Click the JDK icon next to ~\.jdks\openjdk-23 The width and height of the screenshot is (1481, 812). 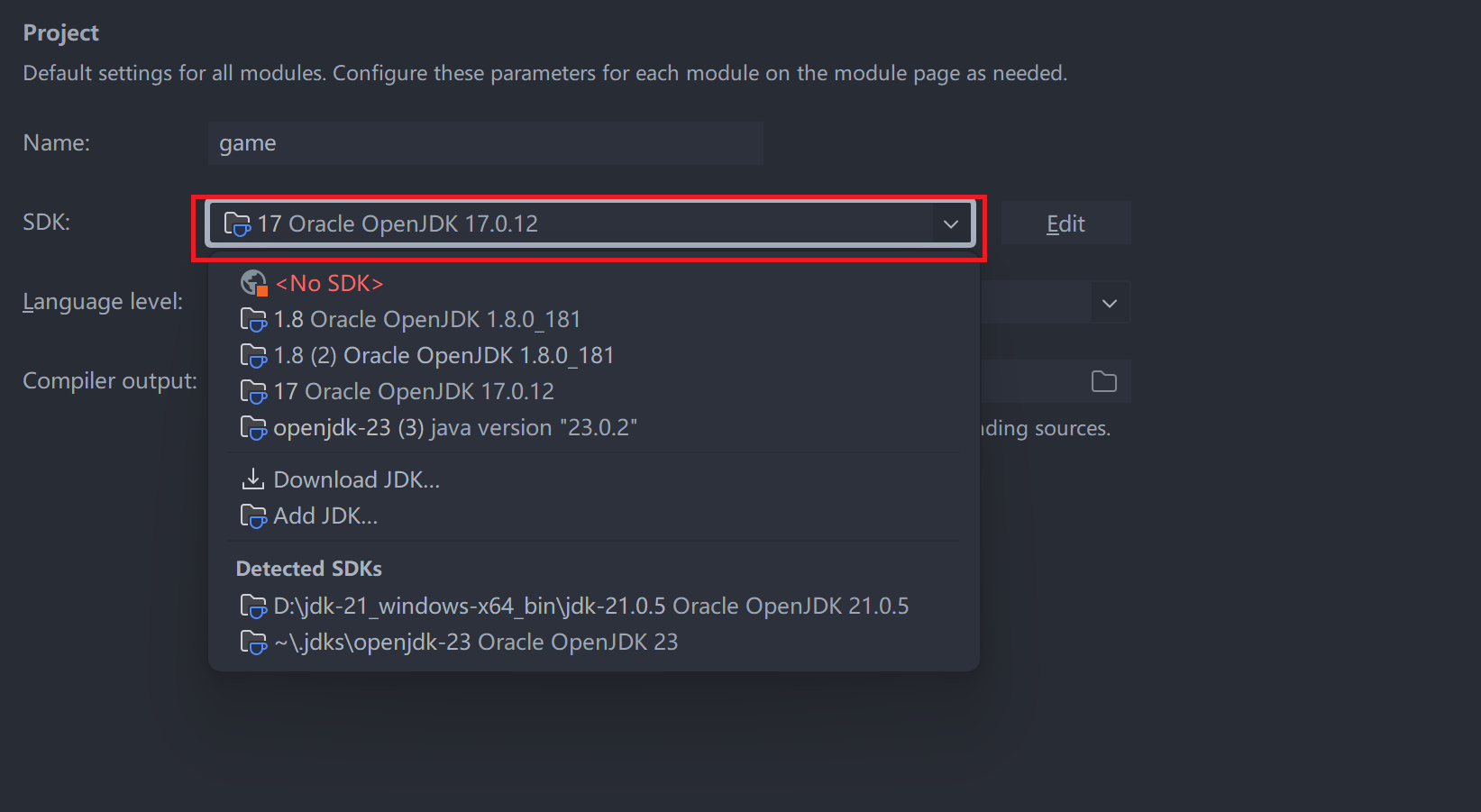253,642
